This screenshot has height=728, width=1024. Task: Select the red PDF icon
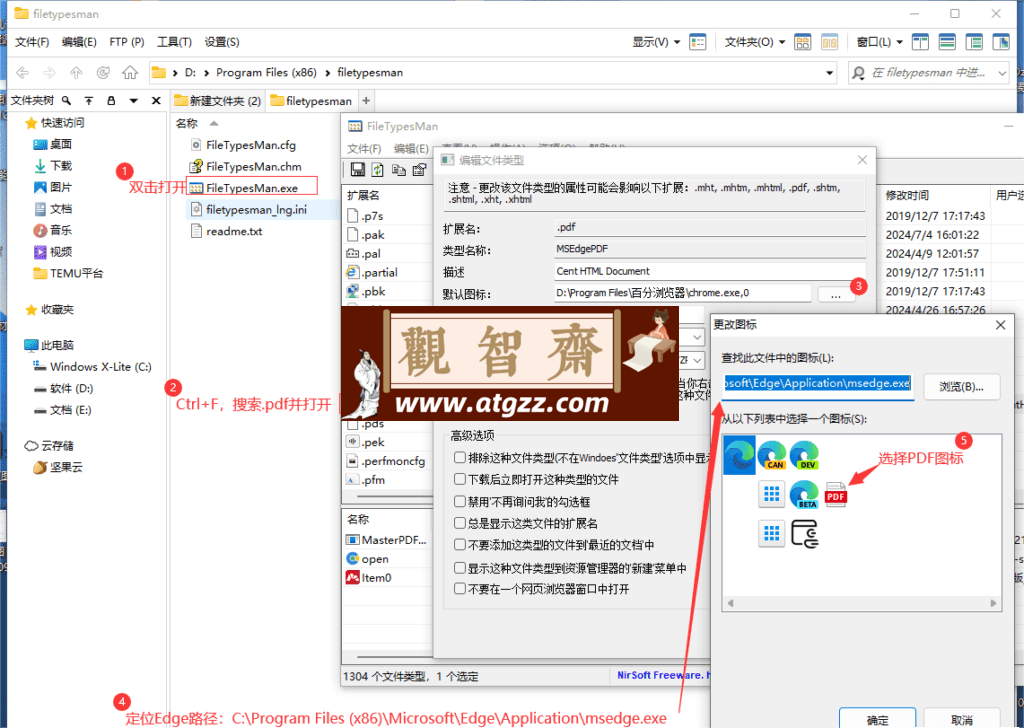click(836, 495)
